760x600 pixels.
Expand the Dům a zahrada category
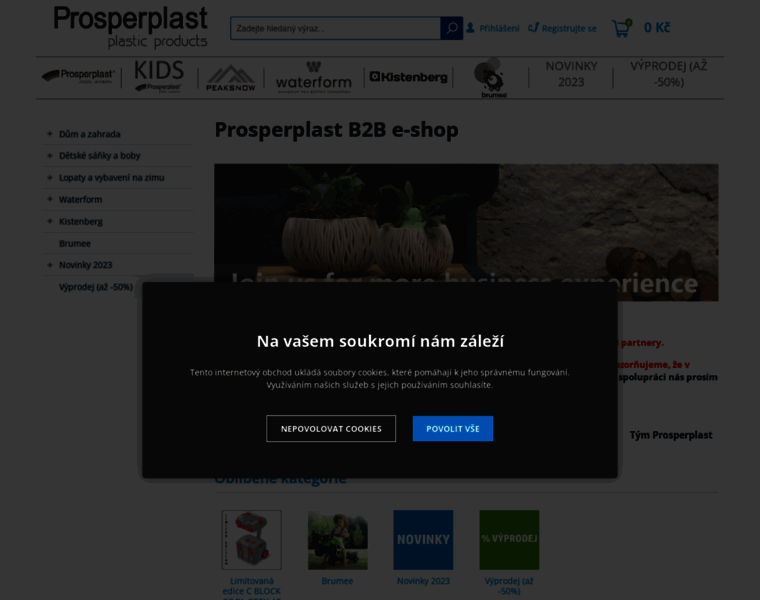[x=49, y=134]
